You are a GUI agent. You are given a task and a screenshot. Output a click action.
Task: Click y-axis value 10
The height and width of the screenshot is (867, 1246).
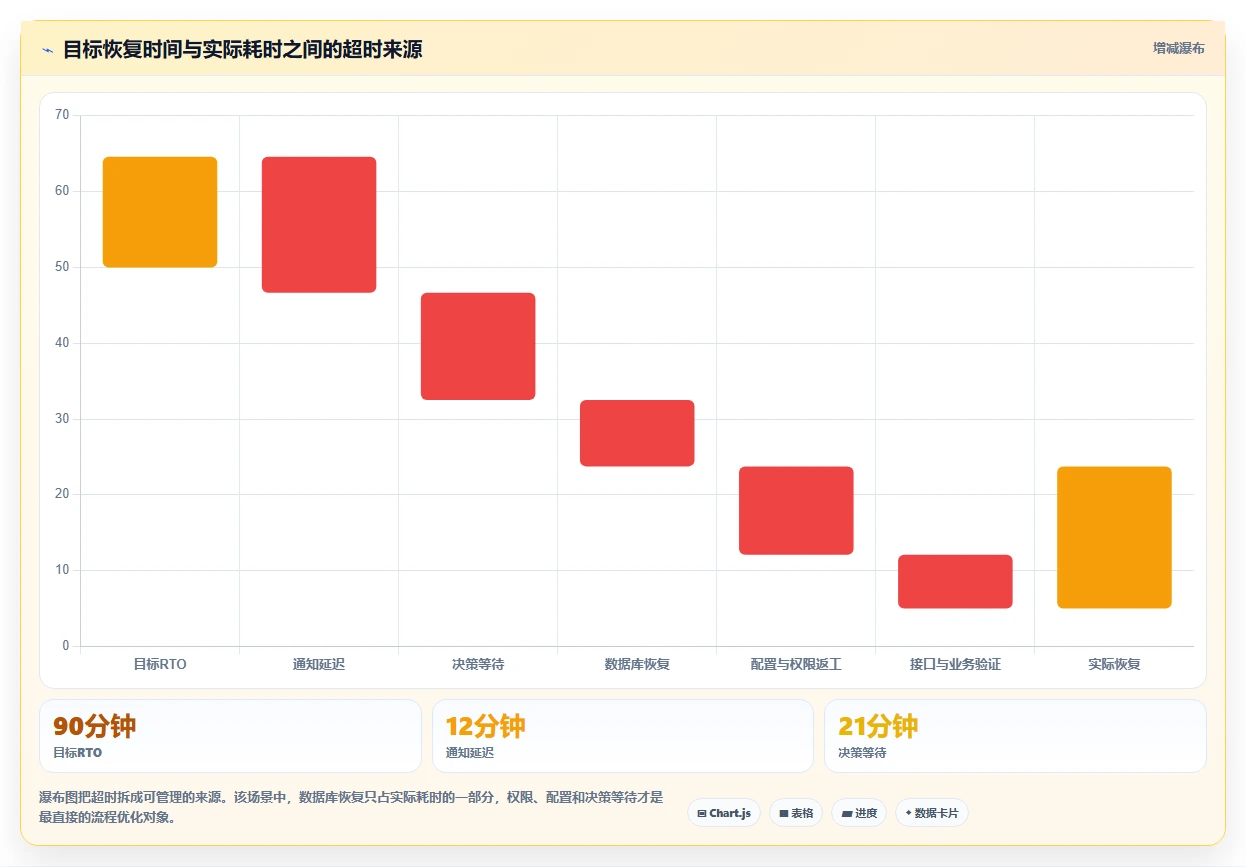tap(62, 570)
